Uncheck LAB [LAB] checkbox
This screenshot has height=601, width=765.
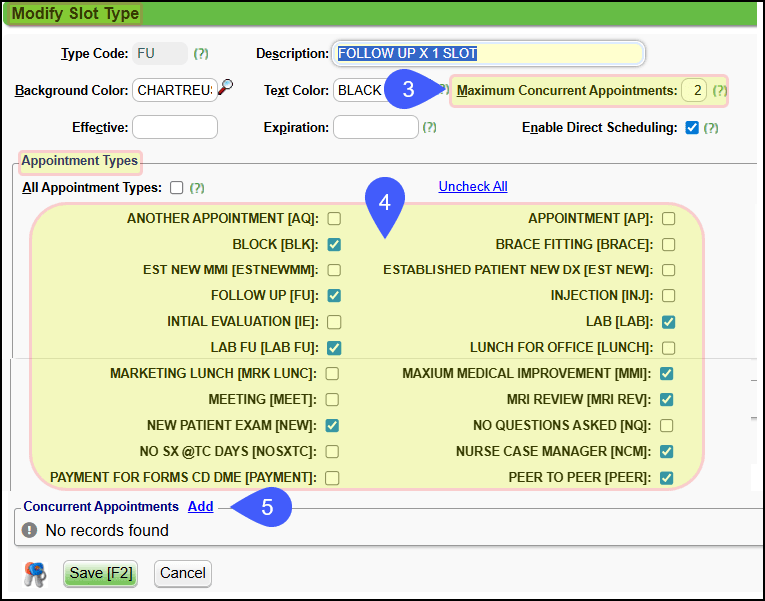pos(668,322)
